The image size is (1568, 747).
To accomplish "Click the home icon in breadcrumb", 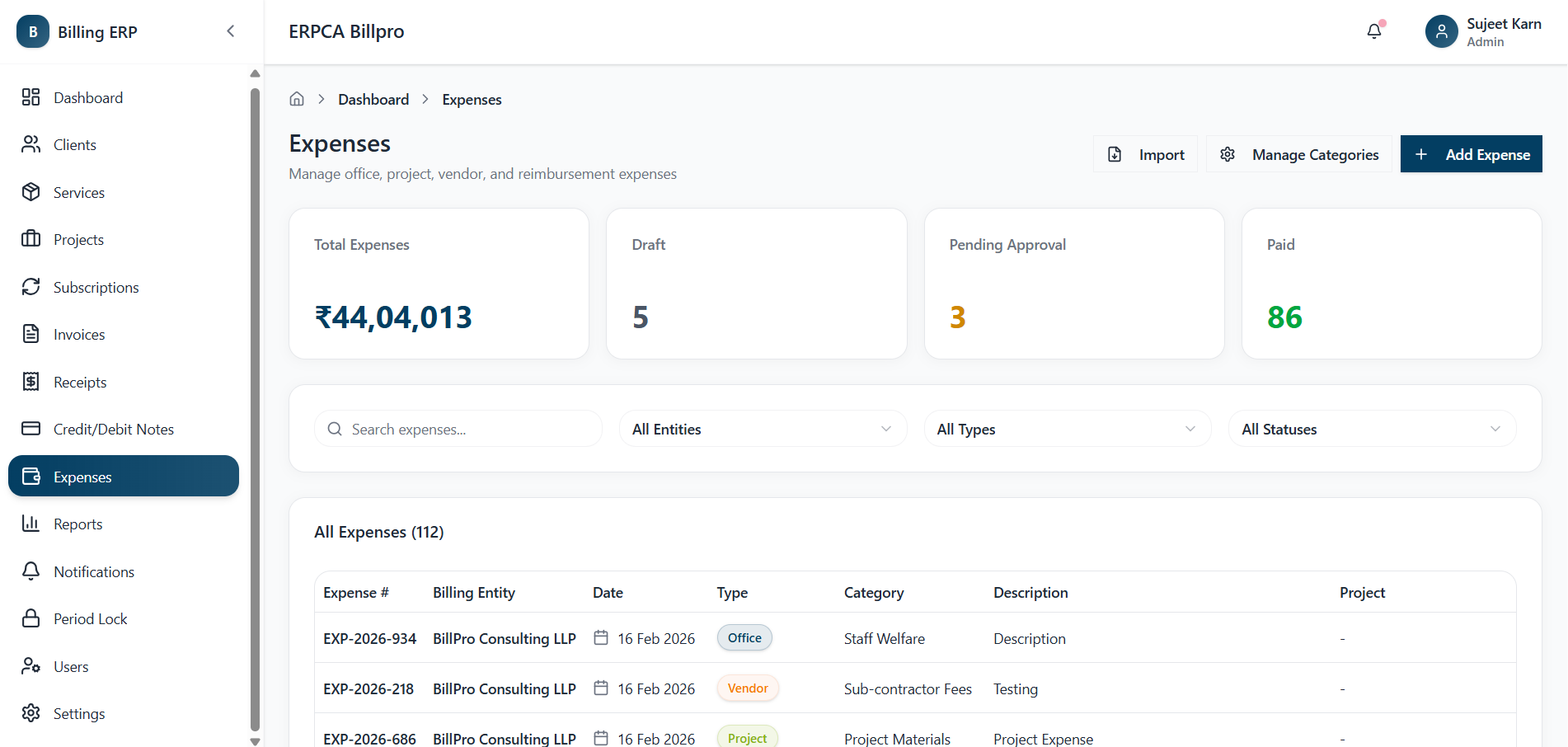I will (297, 99).
